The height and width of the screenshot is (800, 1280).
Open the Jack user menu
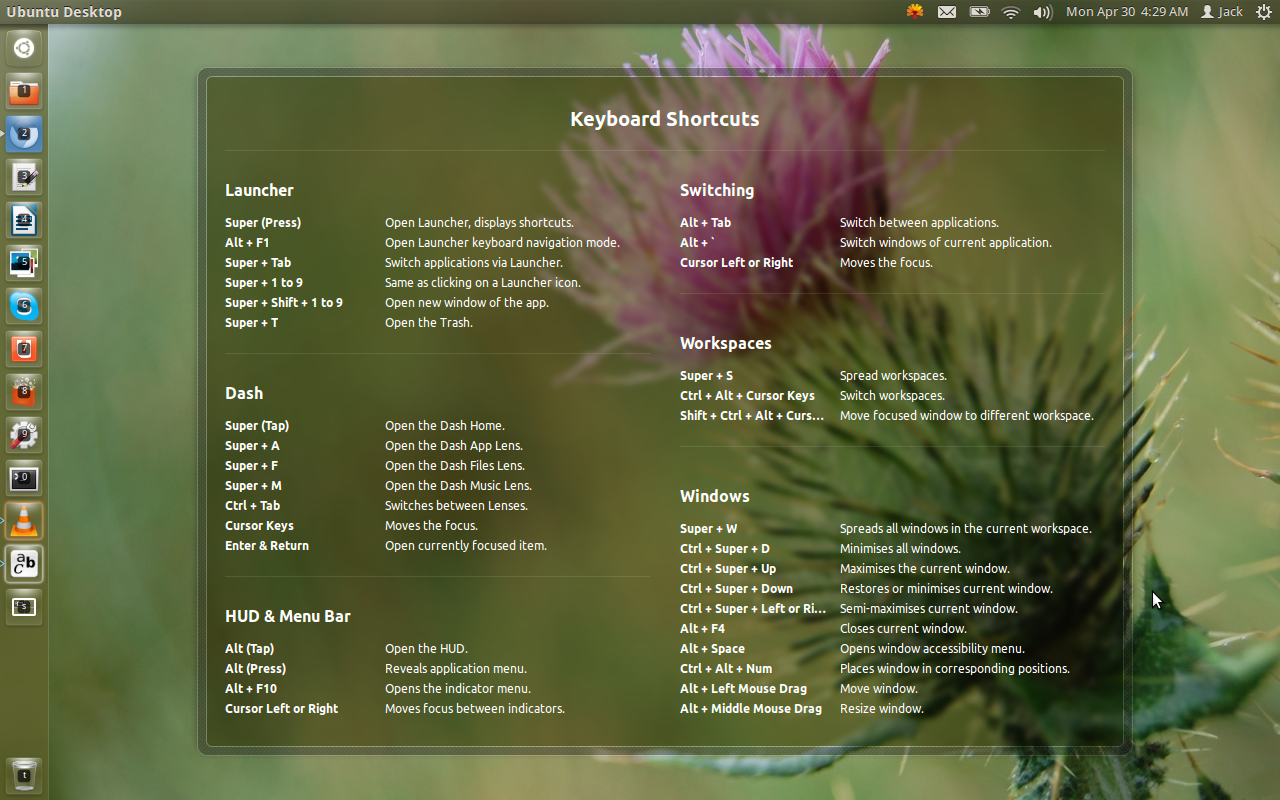click(x=1222, y=12)
